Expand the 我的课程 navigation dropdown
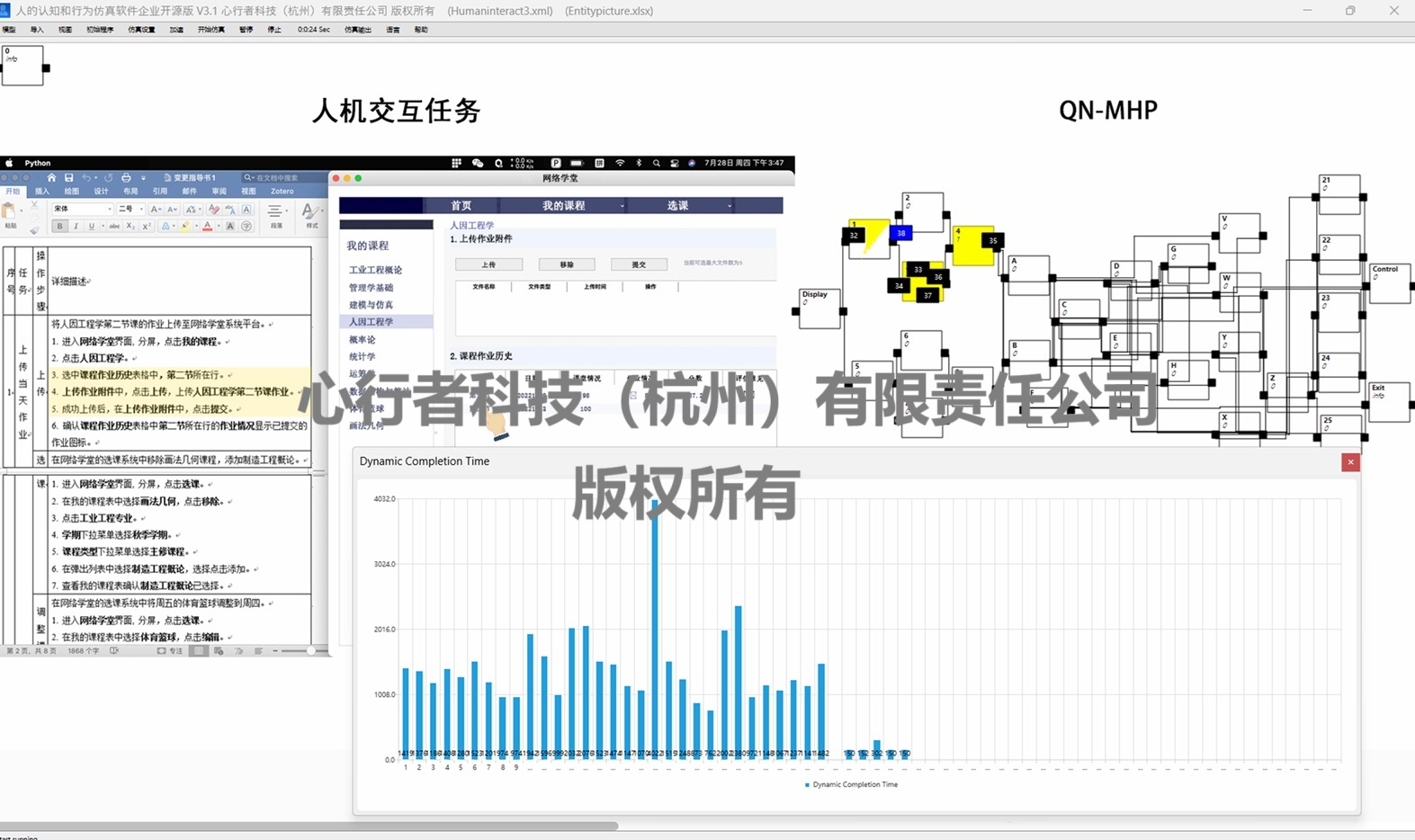Screen dimensions: 1415x840 coord(622,206)
